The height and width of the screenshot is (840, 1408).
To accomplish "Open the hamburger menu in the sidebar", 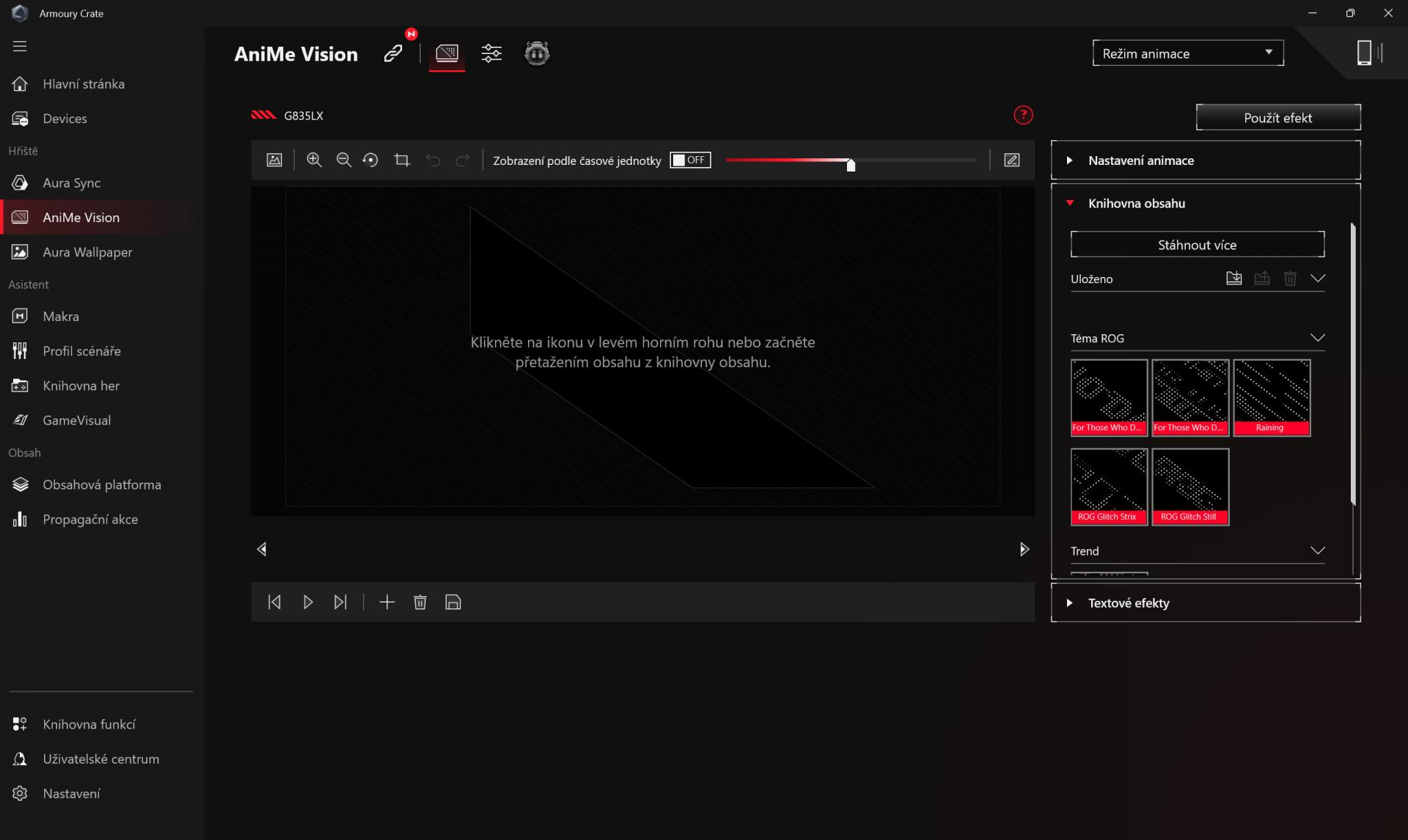I will [x=20, y=46].
